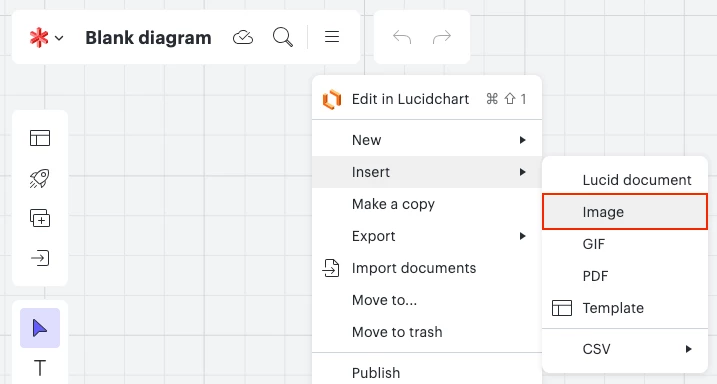Open the rocket quick-start icon
The image size is (717, 384).
(x=40, y=178)
